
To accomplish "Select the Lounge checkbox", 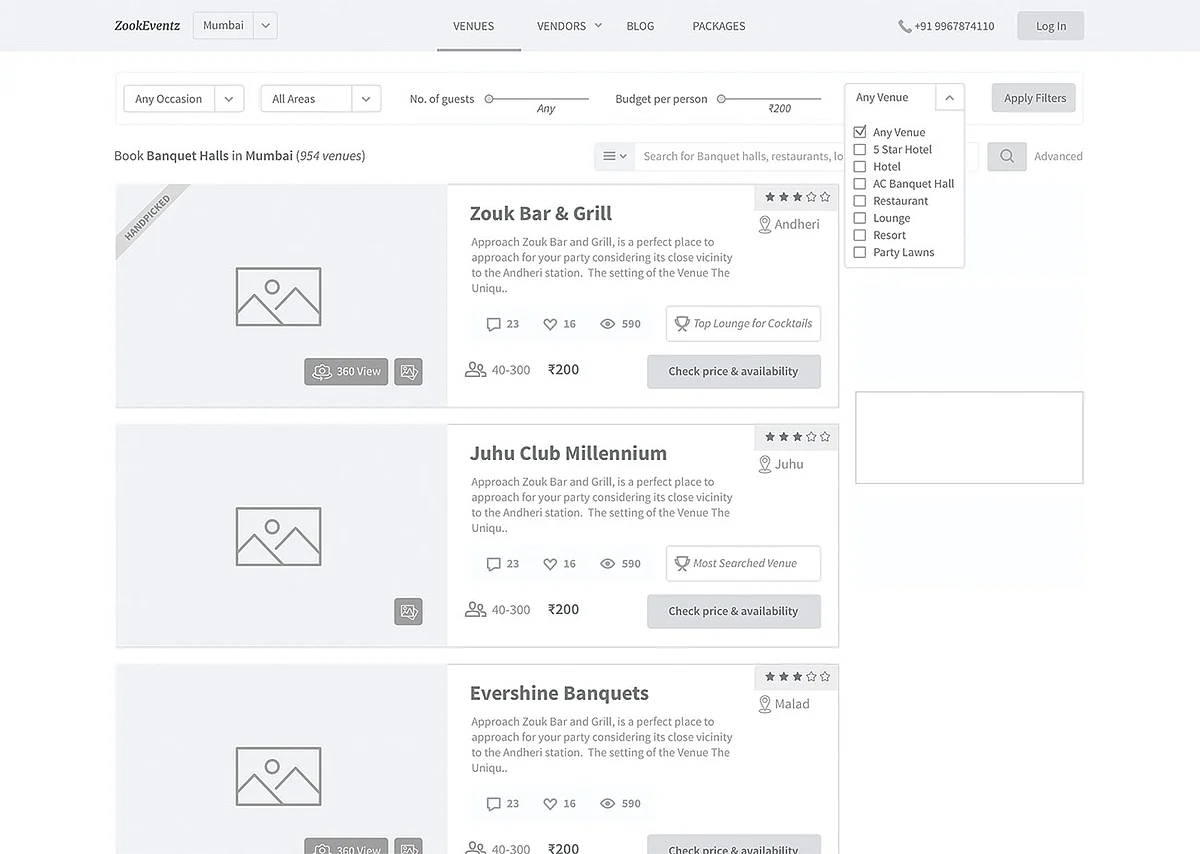I will pyautogui.click(x=859, y=217).
